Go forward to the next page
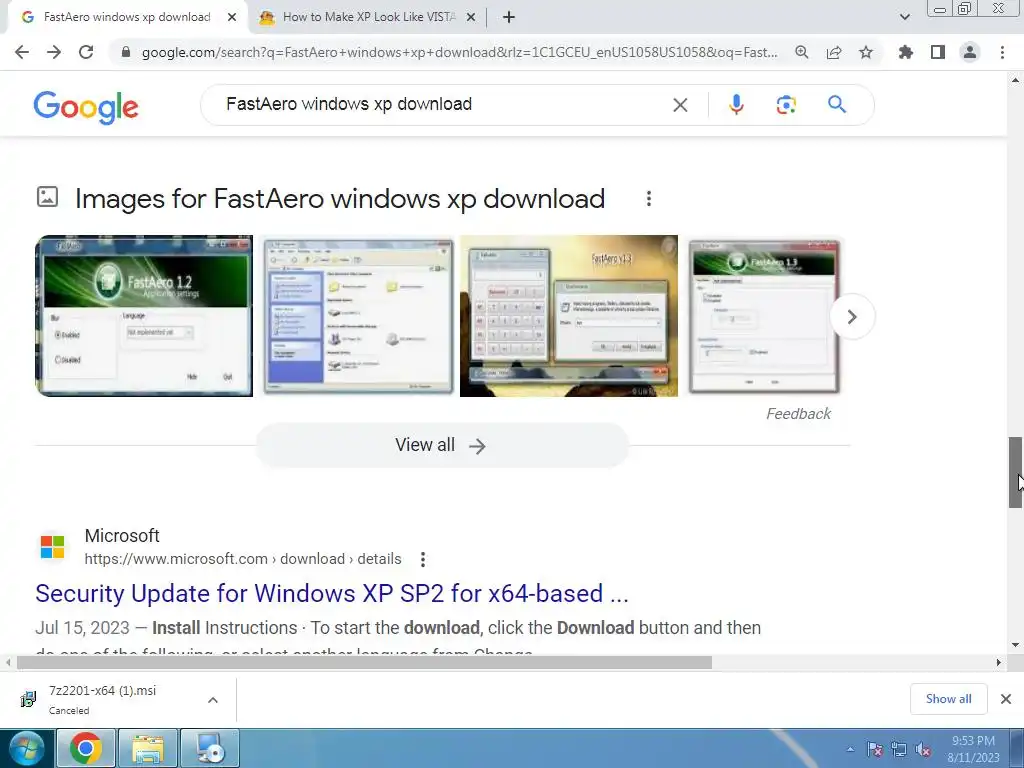 [x=54, y=52]
